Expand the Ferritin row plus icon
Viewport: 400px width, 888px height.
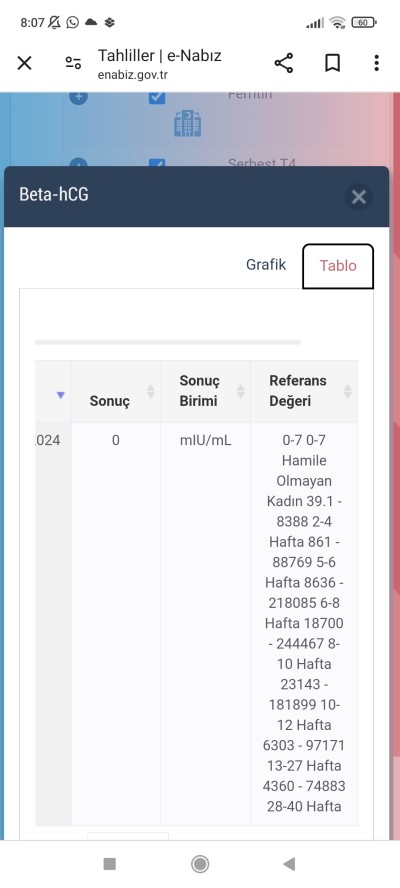78,97
